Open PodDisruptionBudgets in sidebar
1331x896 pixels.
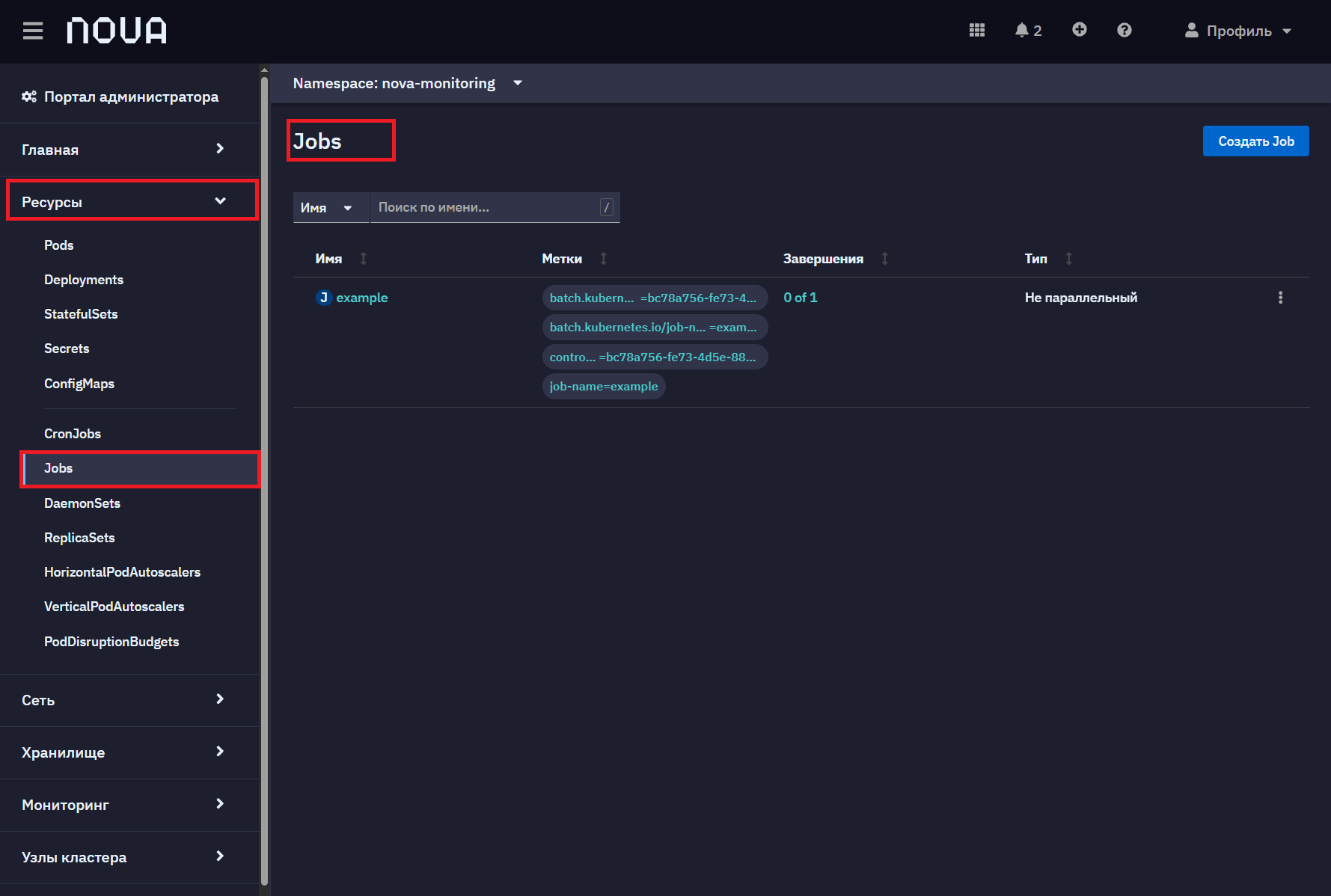click(x=111, y=642)
